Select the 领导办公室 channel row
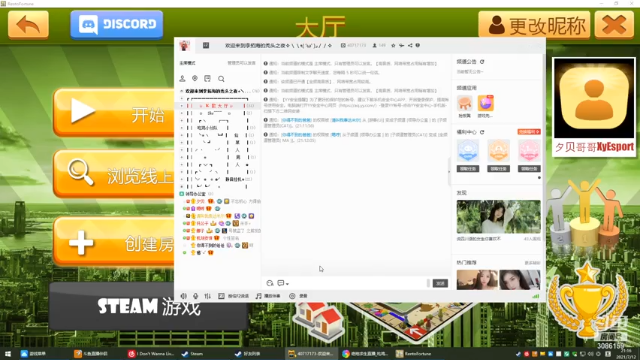Screen dimensions: 640x360 point(219,194)
